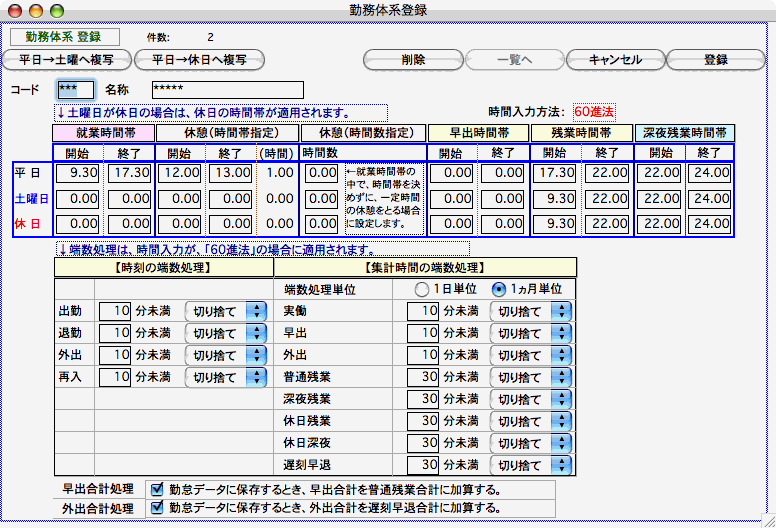Click 残業時間帯 column header

coord(582,133)
